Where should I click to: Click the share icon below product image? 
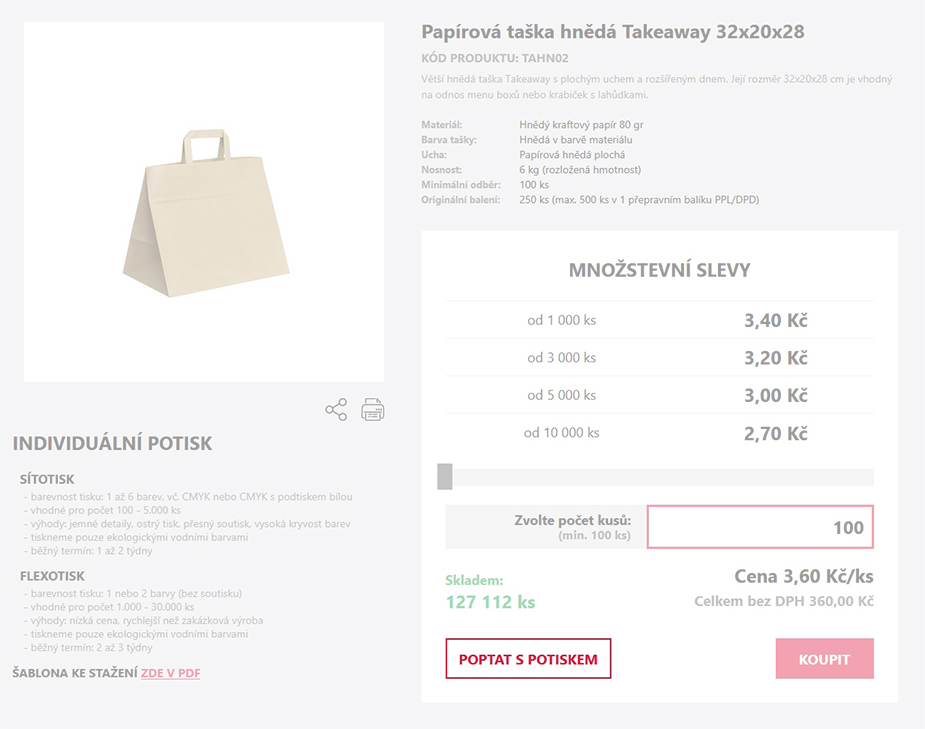(336, 410)
